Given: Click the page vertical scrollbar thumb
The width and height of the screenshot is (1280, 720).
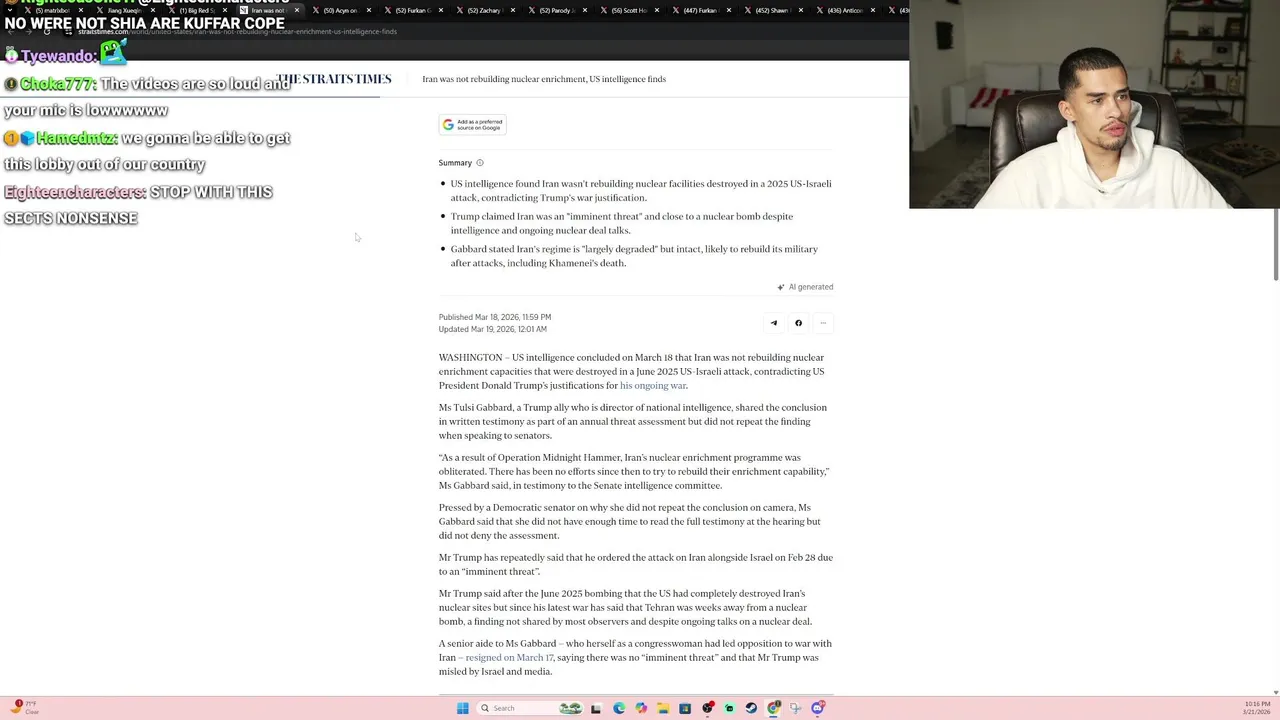Looking at the screenshot, I should point(1275,245).
